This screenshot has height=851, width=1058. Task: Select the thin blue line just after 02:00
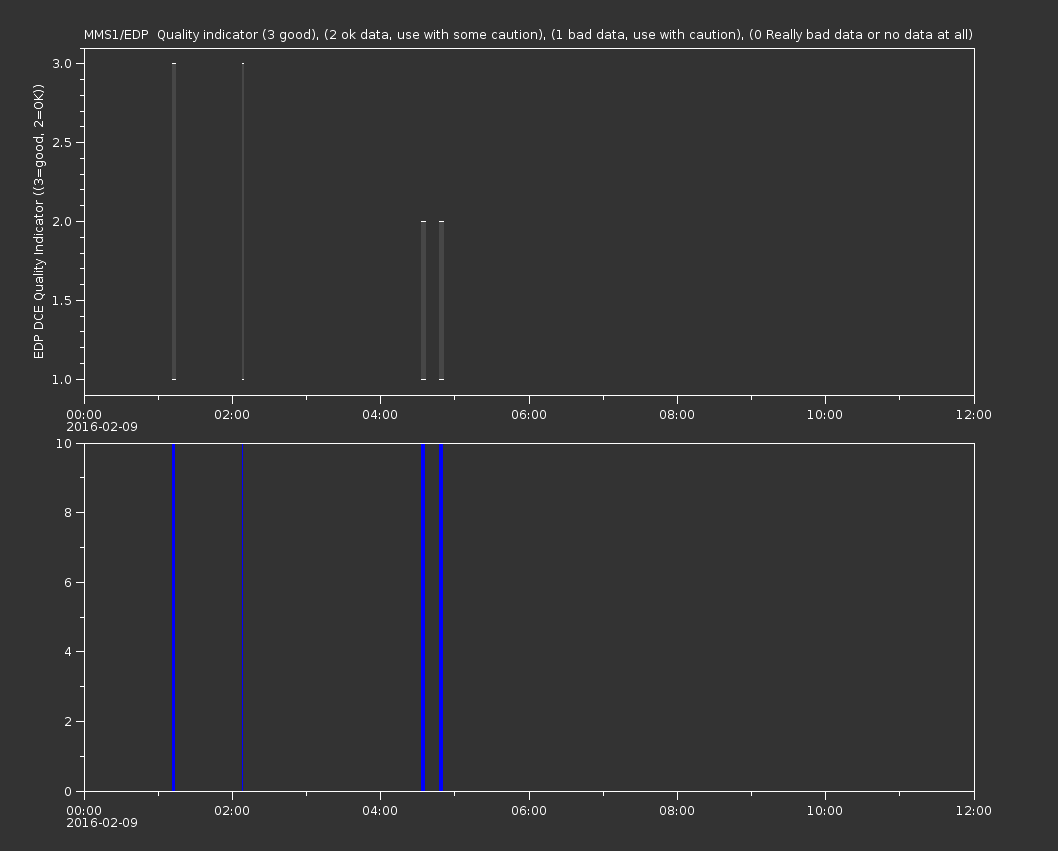[x=242, y=617]
